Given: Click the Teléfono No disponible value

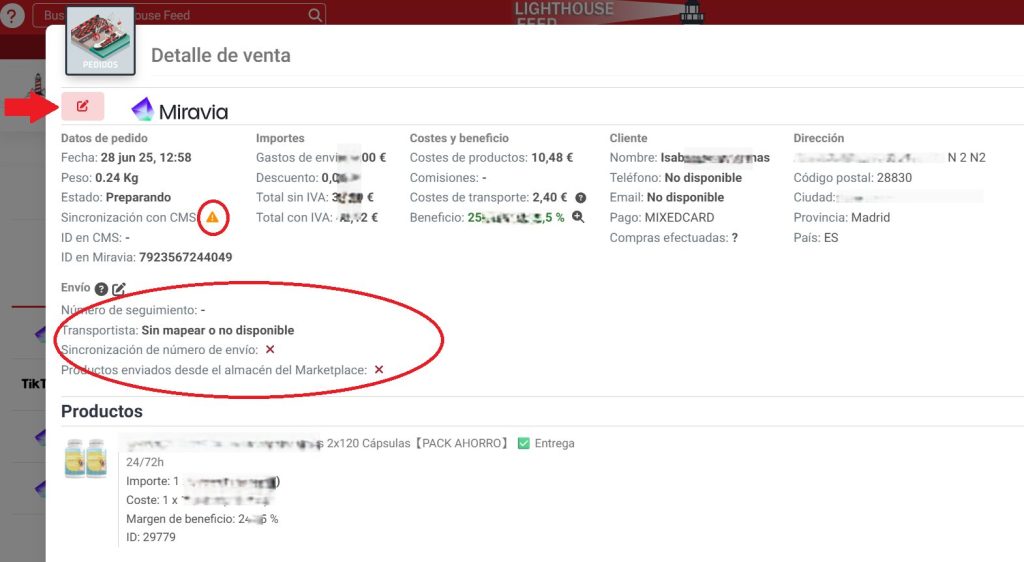Looking at the screenshot, I should 703,178.
